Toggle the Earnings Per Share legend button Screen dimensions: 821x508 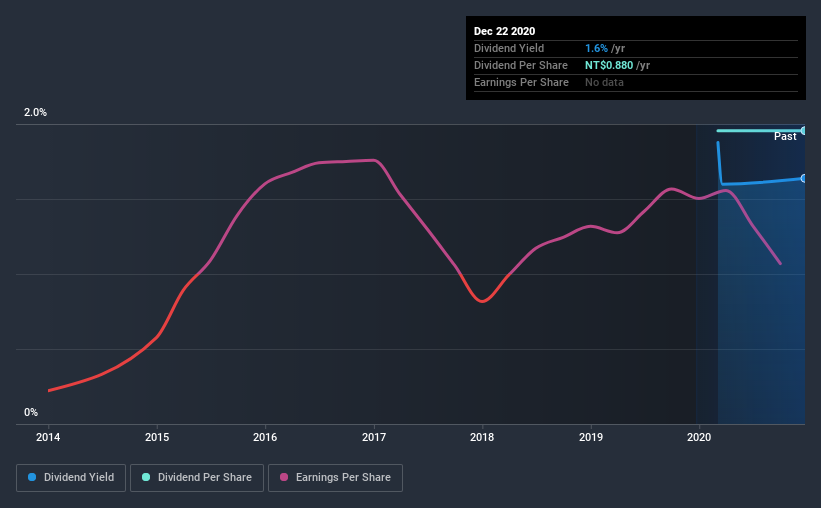point(335,478)
